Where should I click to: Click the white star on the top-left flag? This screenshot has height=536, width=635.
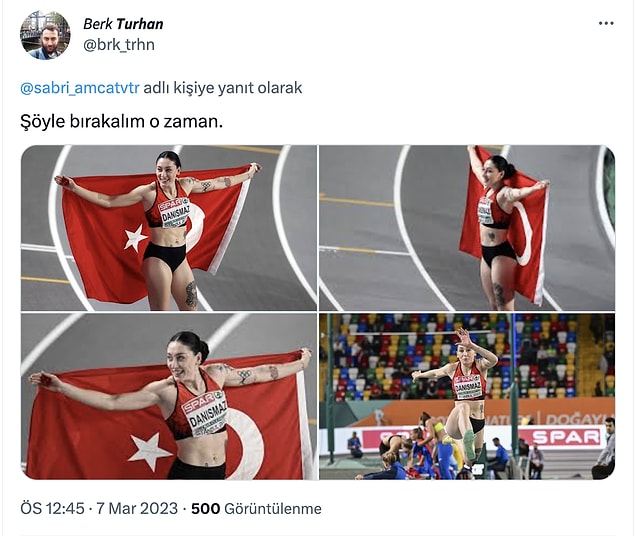[135, 238]
